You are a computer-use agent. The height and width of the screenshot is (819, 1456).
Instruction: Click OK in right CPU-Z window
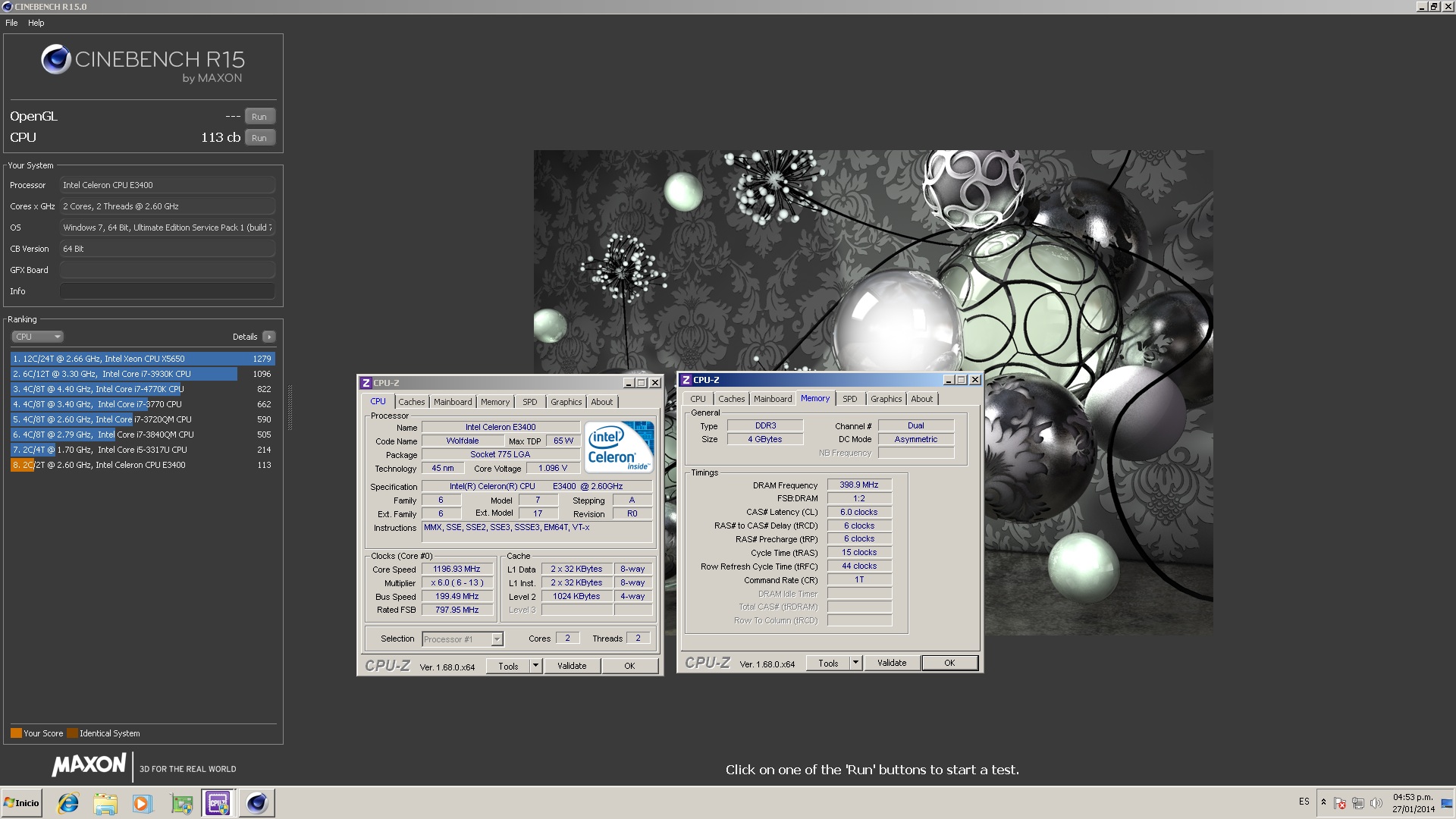[949, 663]
